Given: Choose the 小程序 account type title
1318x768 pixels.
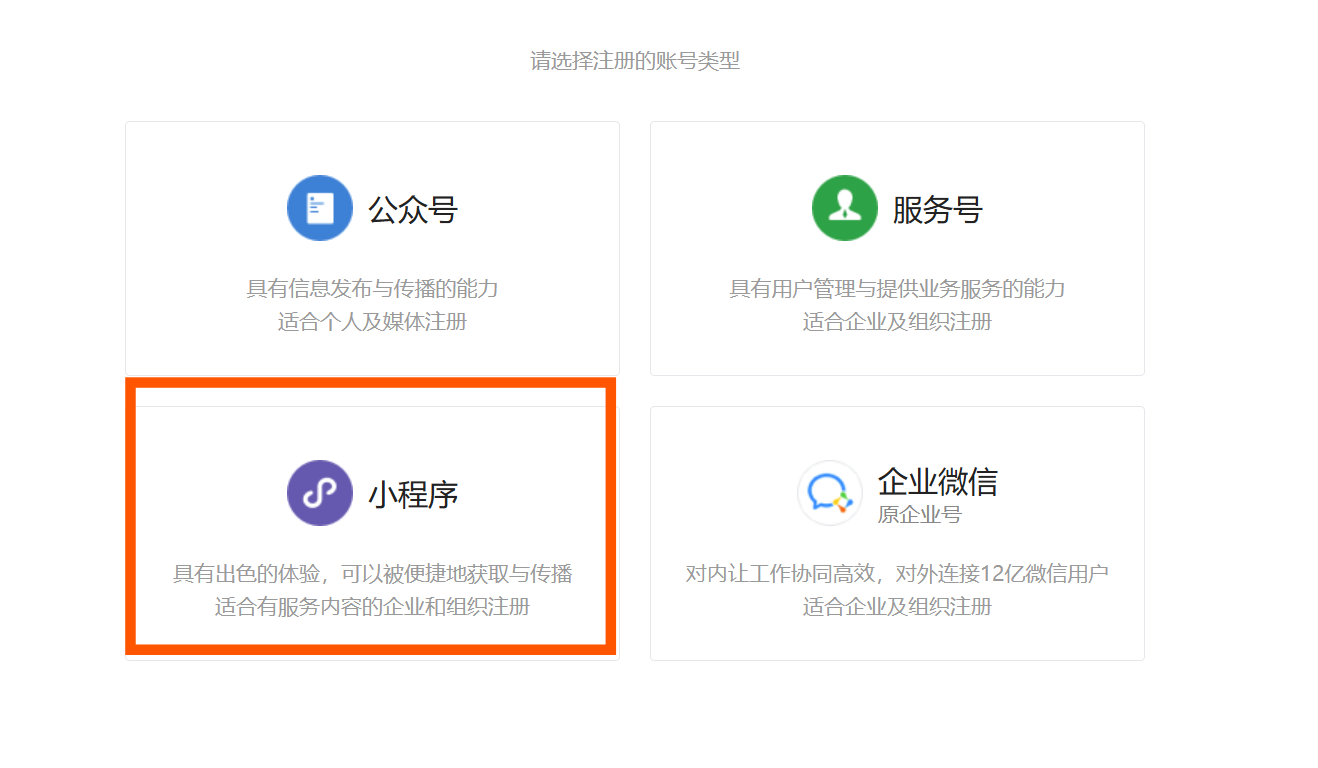Looking at the screenshot, I should [x=413, y=495].
